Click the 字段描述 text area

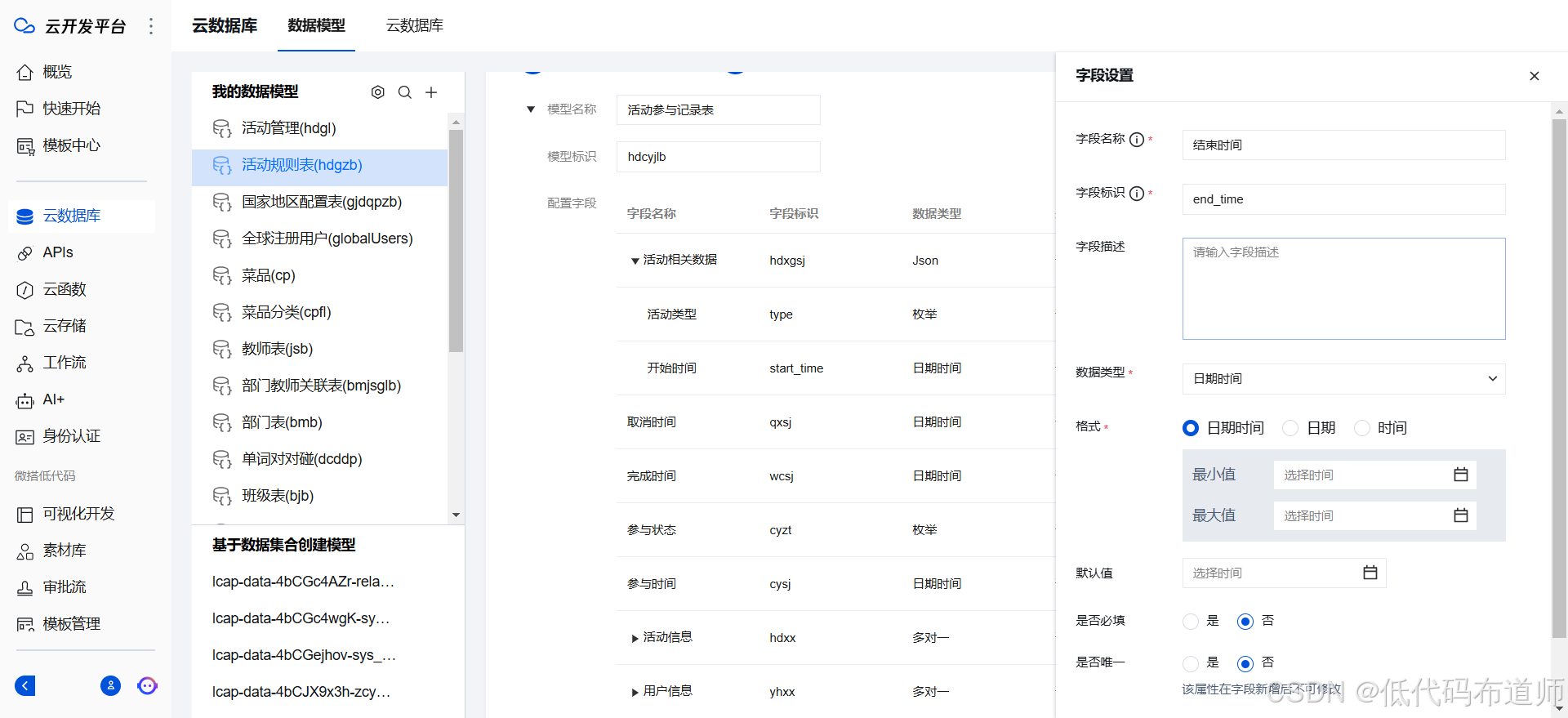pyautogui.click(x=1343, y=288)
